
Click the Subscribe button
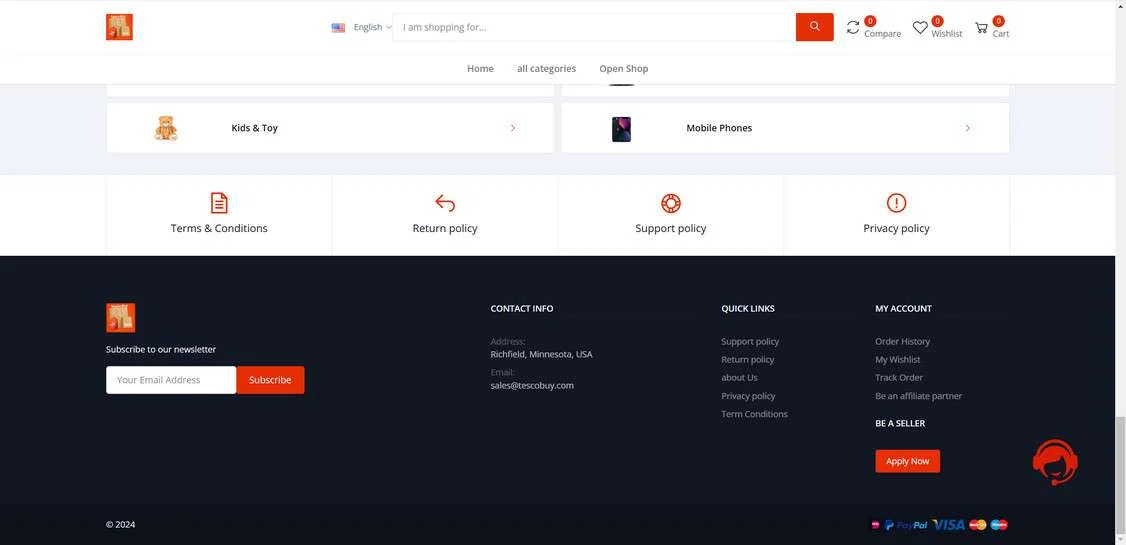(x=270, y=380)
